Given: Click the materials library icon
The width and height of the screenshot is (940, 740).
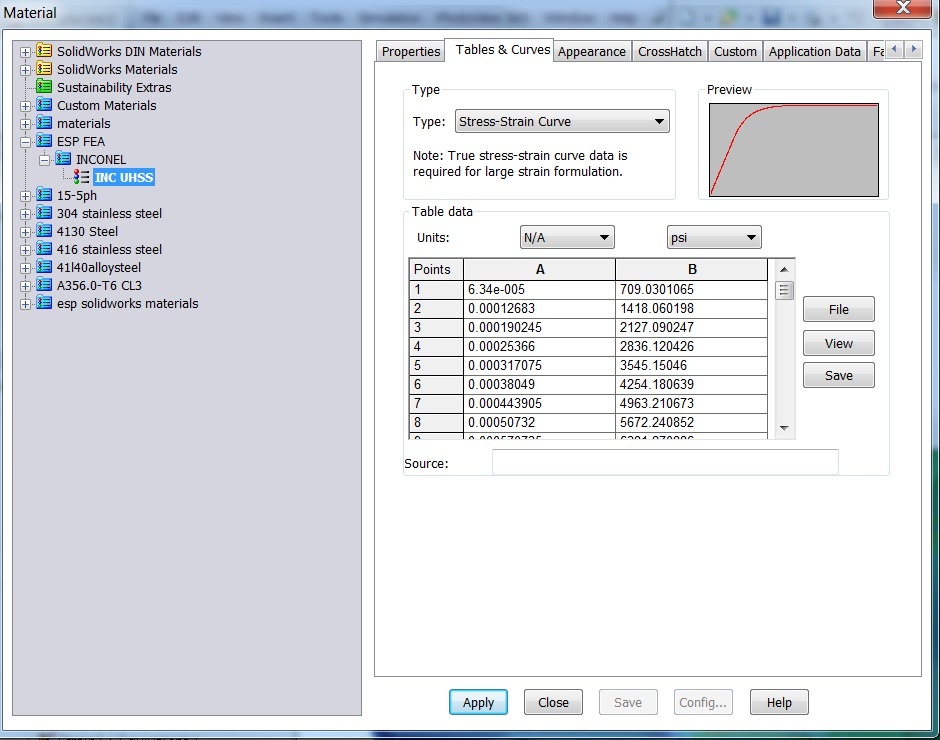Looking at the screenshot, I should click(44, 123).
